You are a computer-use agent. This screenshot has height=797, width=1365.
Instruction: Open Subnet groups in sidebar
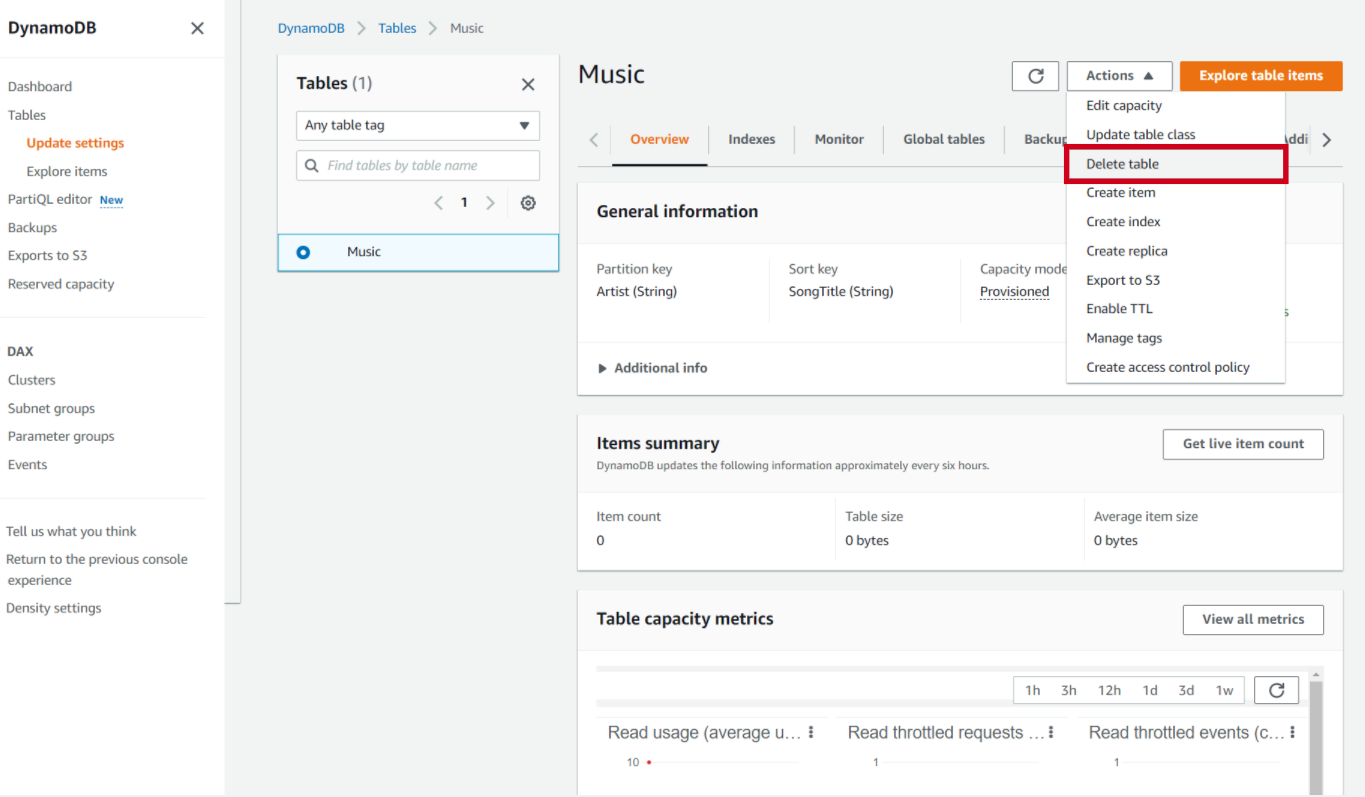coord(52,408)
